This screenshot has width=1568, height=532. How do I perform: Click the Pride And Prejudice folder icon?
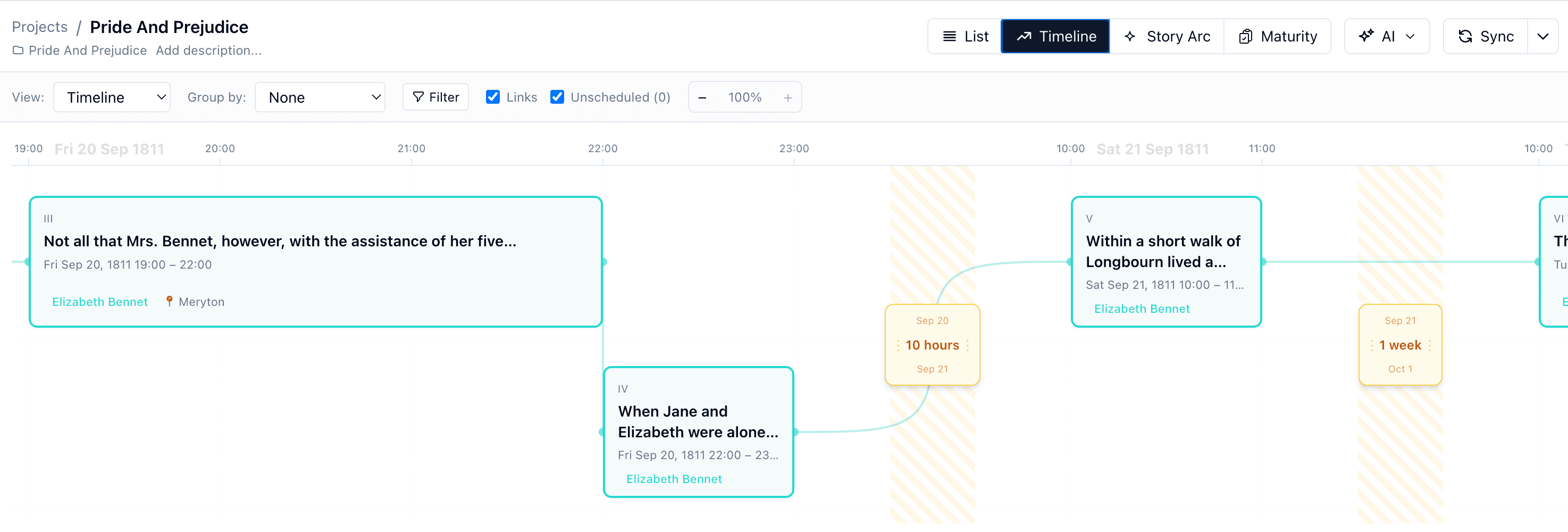(x=18, y=51)
